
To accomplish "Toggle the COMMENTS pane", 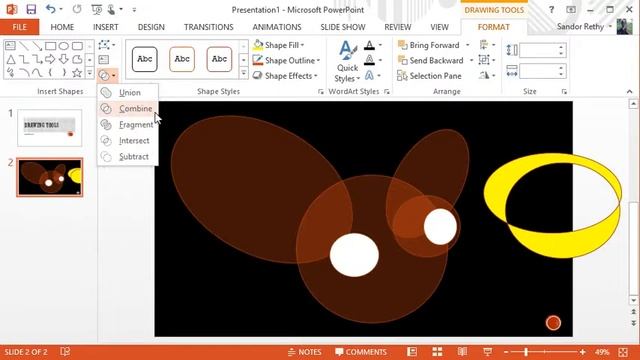I will [x=361, y=352].
